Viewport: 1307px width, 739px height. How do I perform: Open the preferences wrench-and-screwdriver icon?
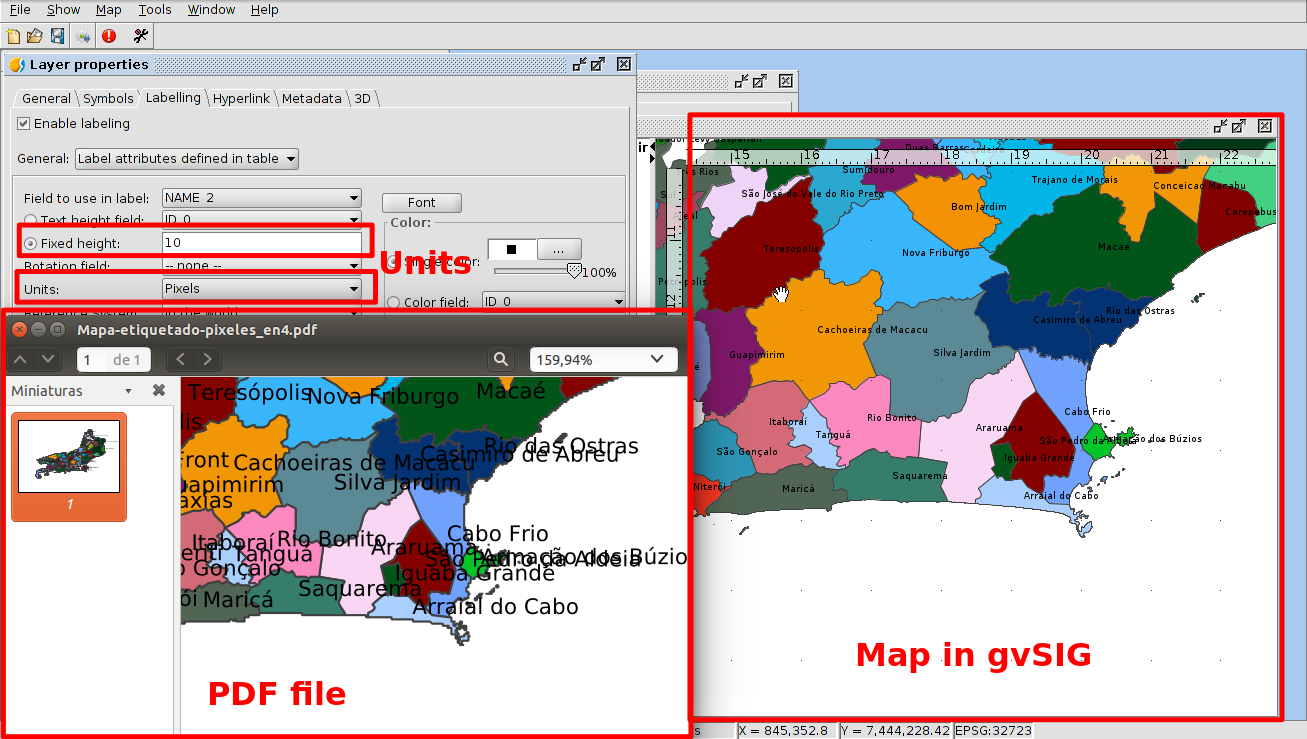point(140,36)
